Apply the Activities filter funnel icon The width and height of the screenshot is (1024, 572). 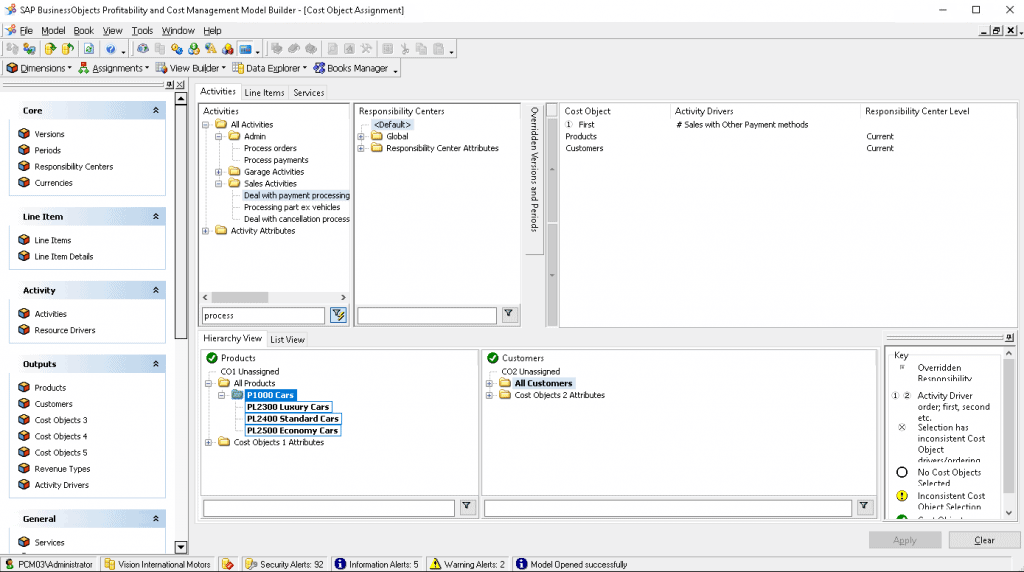pyautogui.click(x=338, y=315)
